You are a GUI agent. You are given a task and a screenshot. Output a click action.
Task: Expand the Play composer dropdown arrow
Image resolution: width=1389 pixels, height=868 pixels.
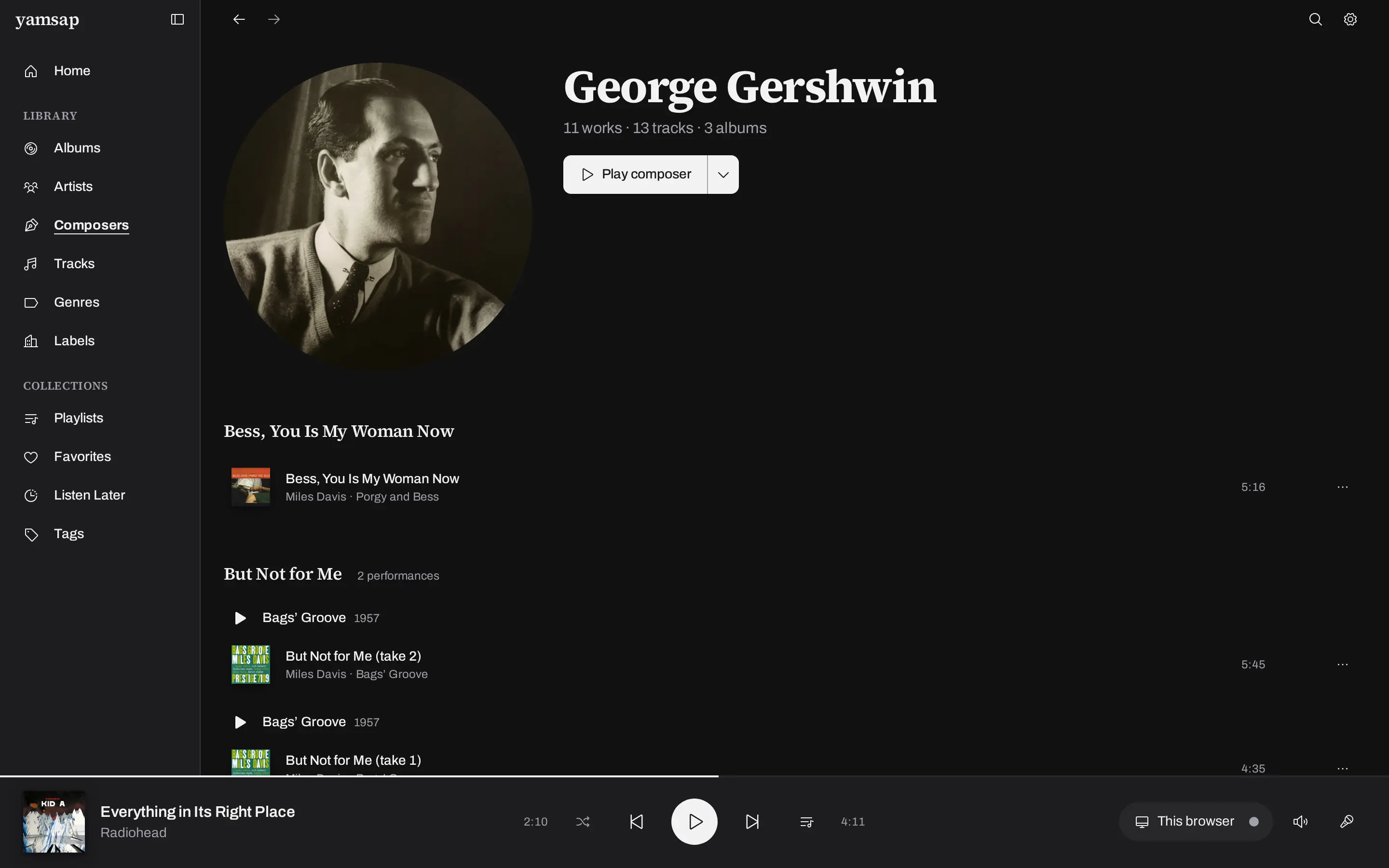coord(722,175)
